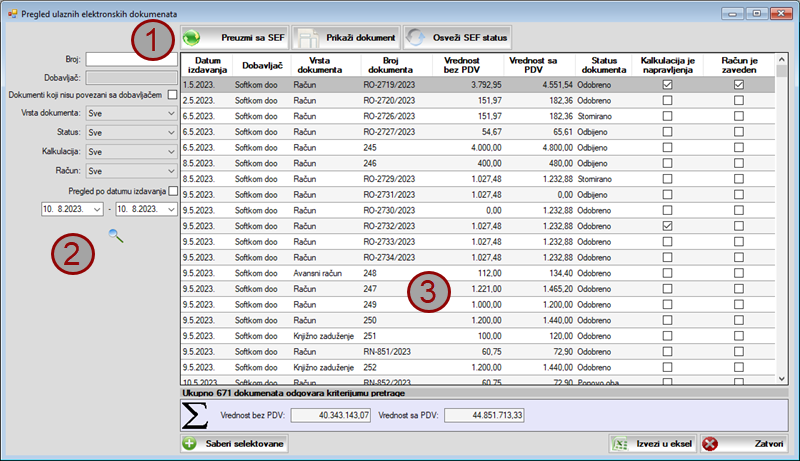This screenshot has width=800, height=461.
Task: Uncheck Kalkulacija checkbox for RO-2719/2023
Action: [x=667, y=85]
